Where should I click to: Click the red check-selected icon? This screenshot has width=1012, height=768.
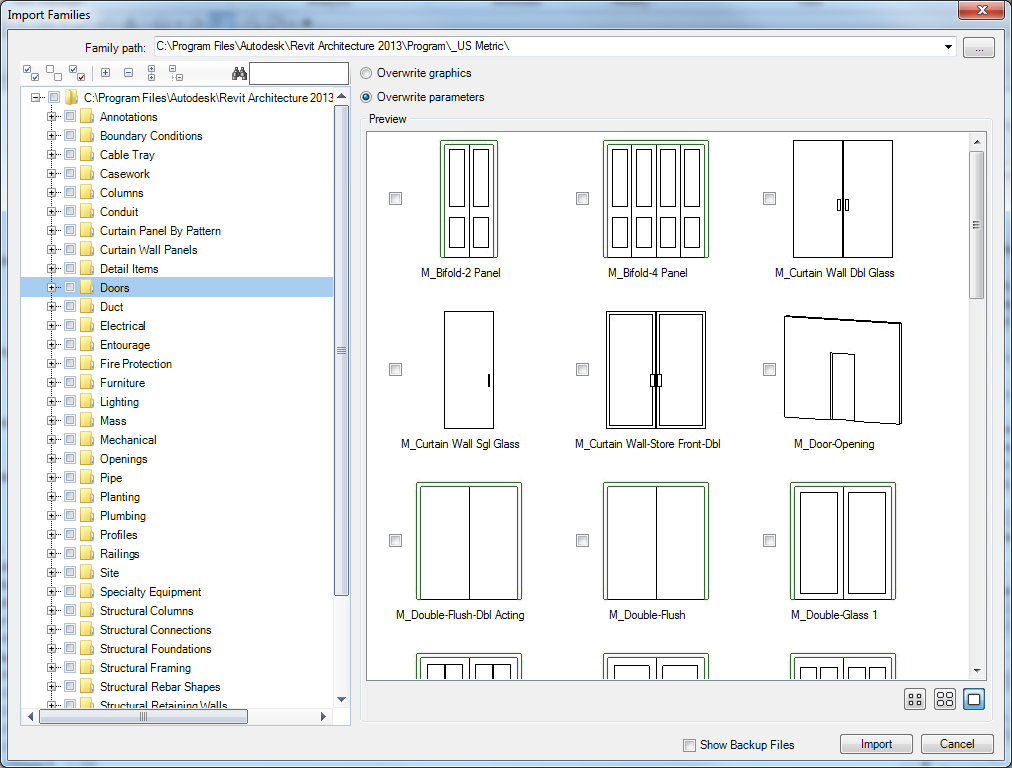tap(79, 73)
